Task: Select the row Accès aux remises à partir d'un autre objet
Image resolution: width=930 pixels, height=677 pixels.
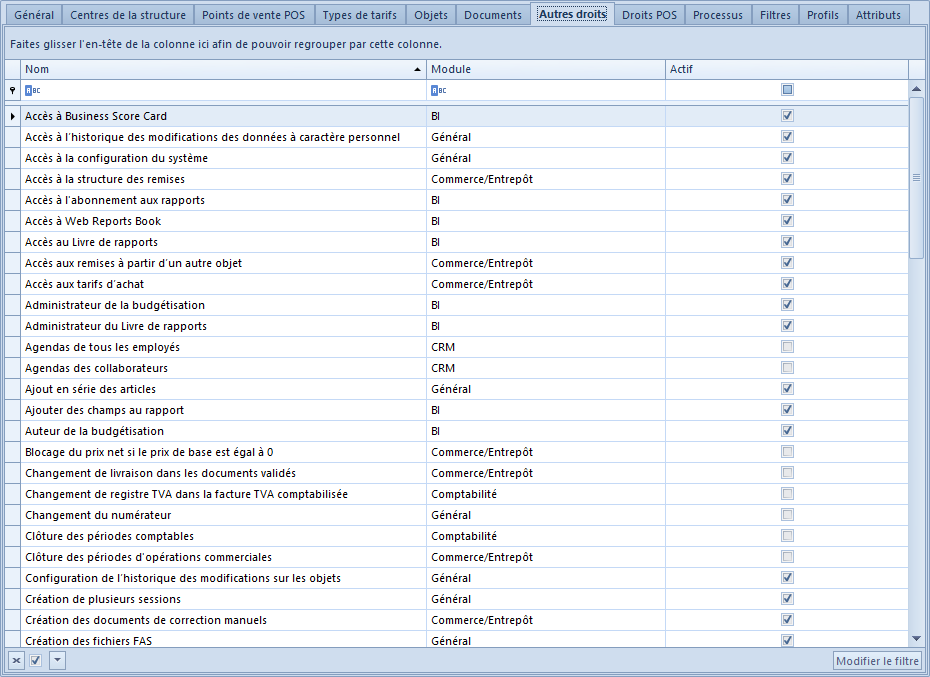Action: 456,263
